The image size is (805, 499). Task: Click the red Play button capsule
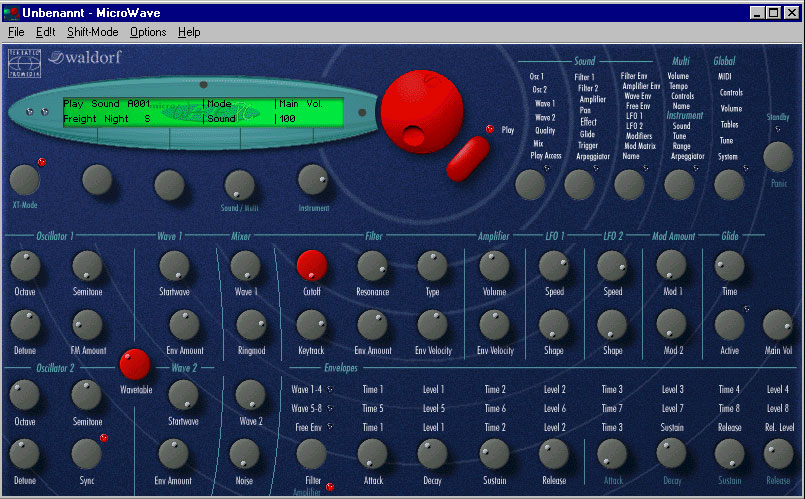tap(468, 159)
